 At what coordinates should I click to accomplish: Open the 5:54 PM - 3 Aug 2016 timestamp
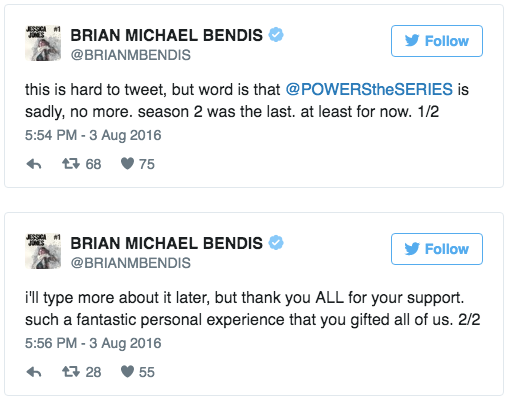click(93, 135)
